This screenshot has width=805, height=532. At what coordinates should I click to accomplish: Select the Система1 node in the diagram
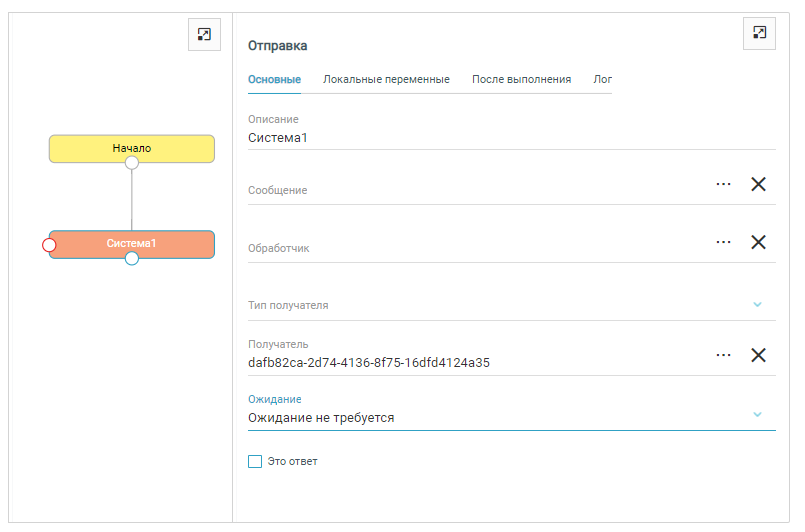point(132,243)
